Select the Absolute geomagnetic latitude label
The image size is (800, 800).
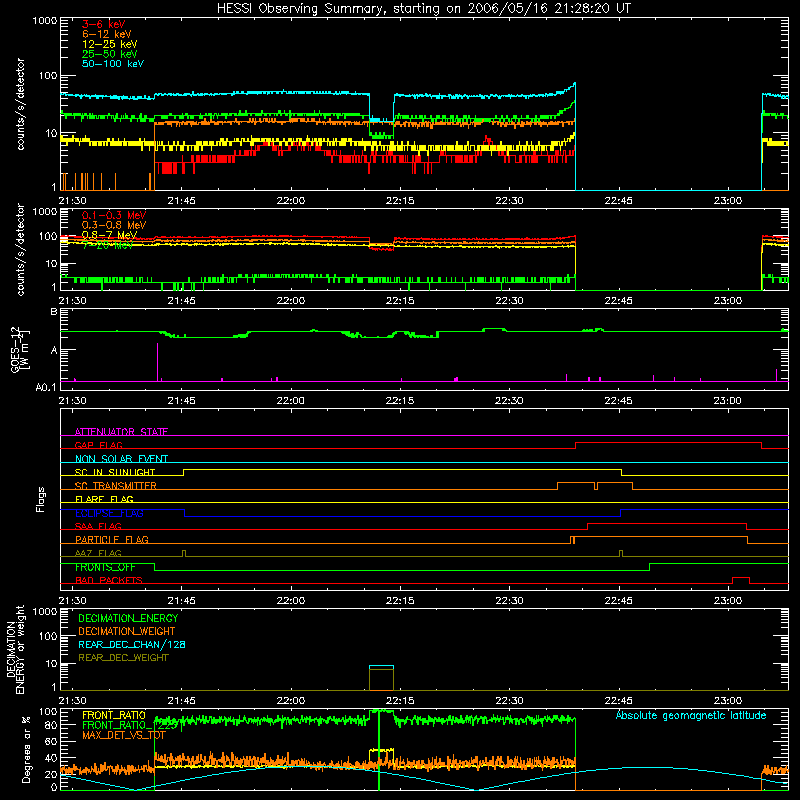(691, 715)
